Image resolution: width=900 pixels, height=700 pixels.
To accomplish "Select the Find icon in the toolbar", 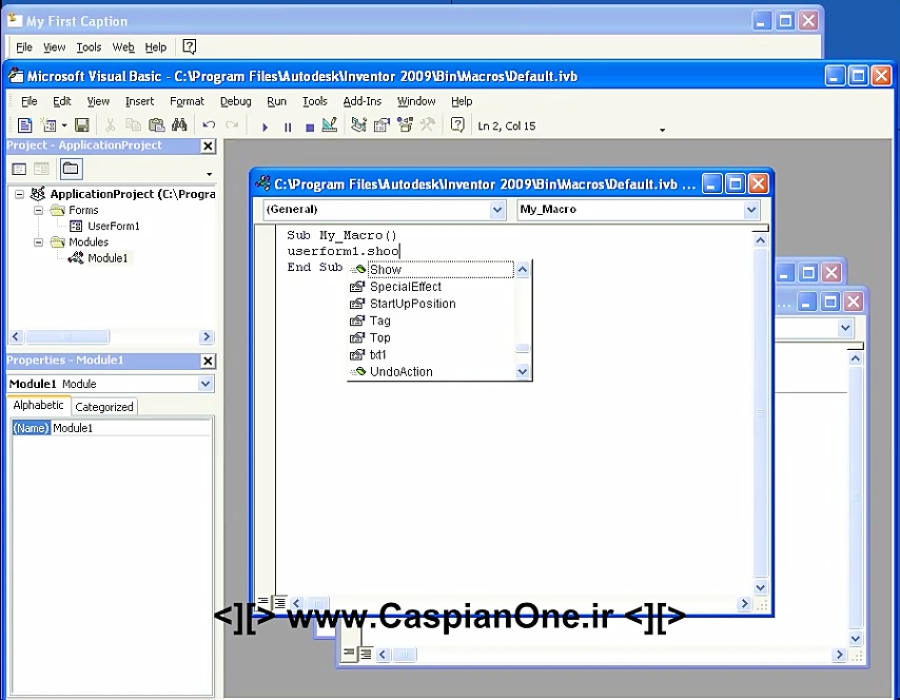I will coord(179,124).
